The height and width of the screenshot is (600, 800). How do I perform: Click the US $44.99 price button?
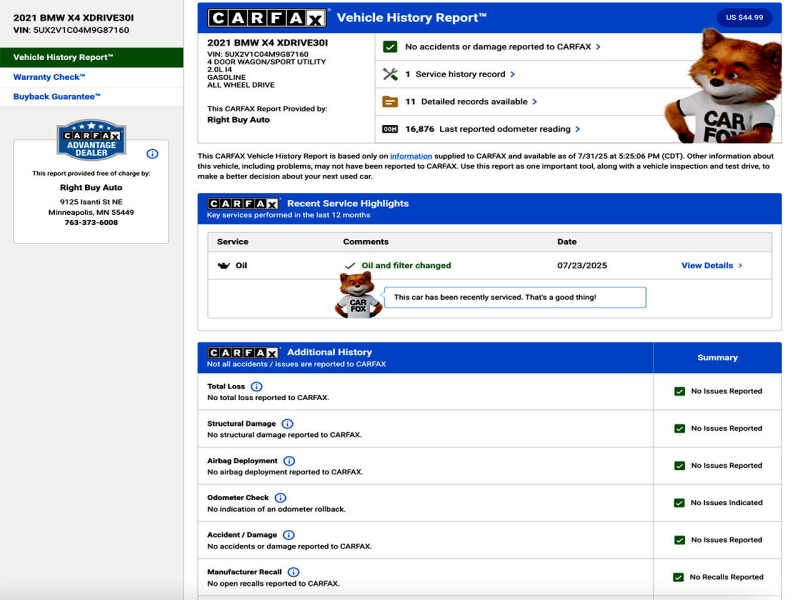tap(744, 17)
